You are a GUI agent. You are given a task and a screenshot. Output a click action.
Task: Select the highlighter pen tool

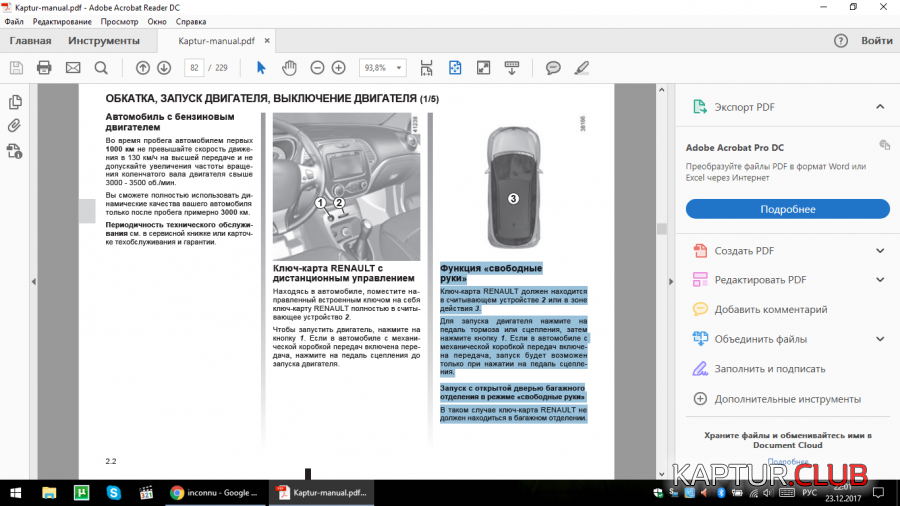coord(581,68)
